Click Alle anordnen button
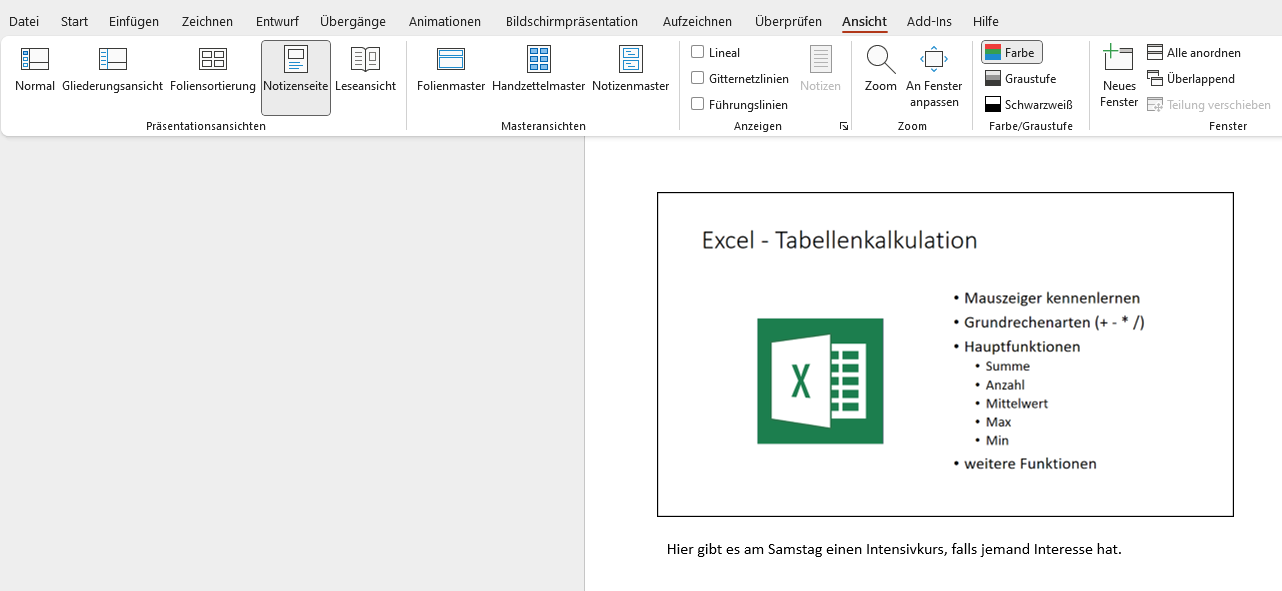This screenshot has height=591, width=1282. tap(1194, 53)
